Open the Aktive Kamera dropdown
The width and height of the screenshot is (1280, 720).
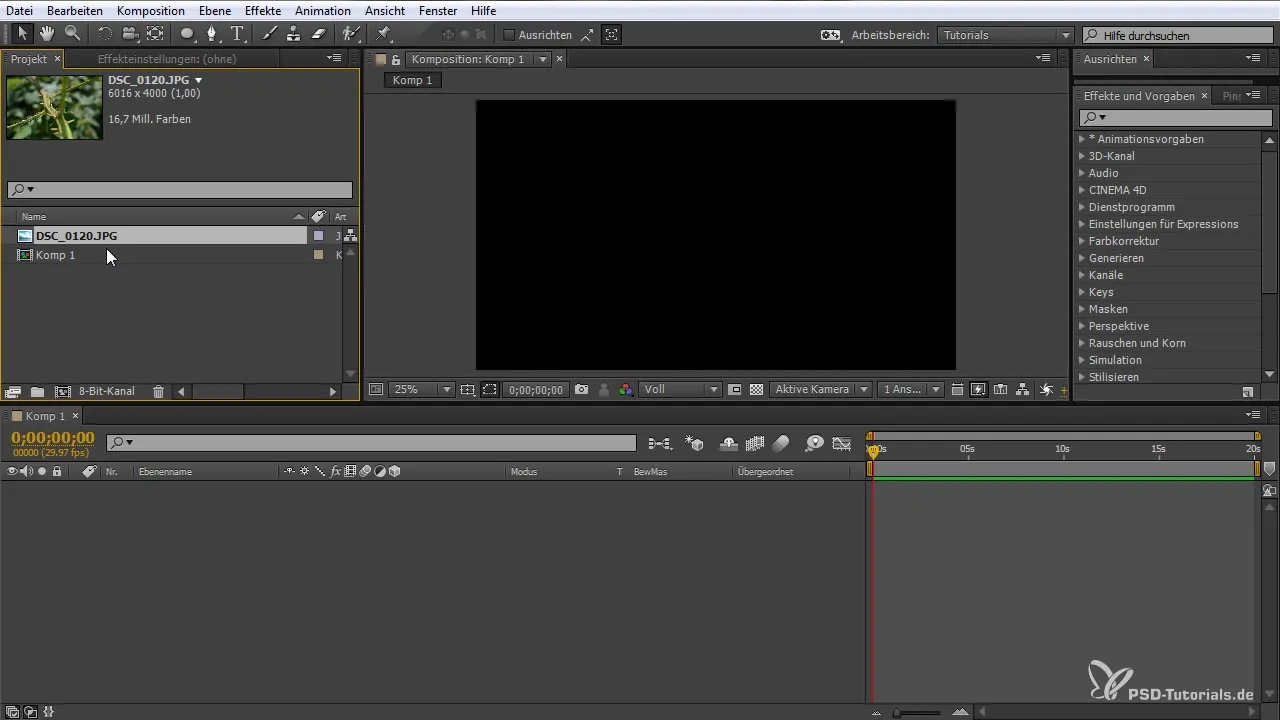click(x=820, y=390)
